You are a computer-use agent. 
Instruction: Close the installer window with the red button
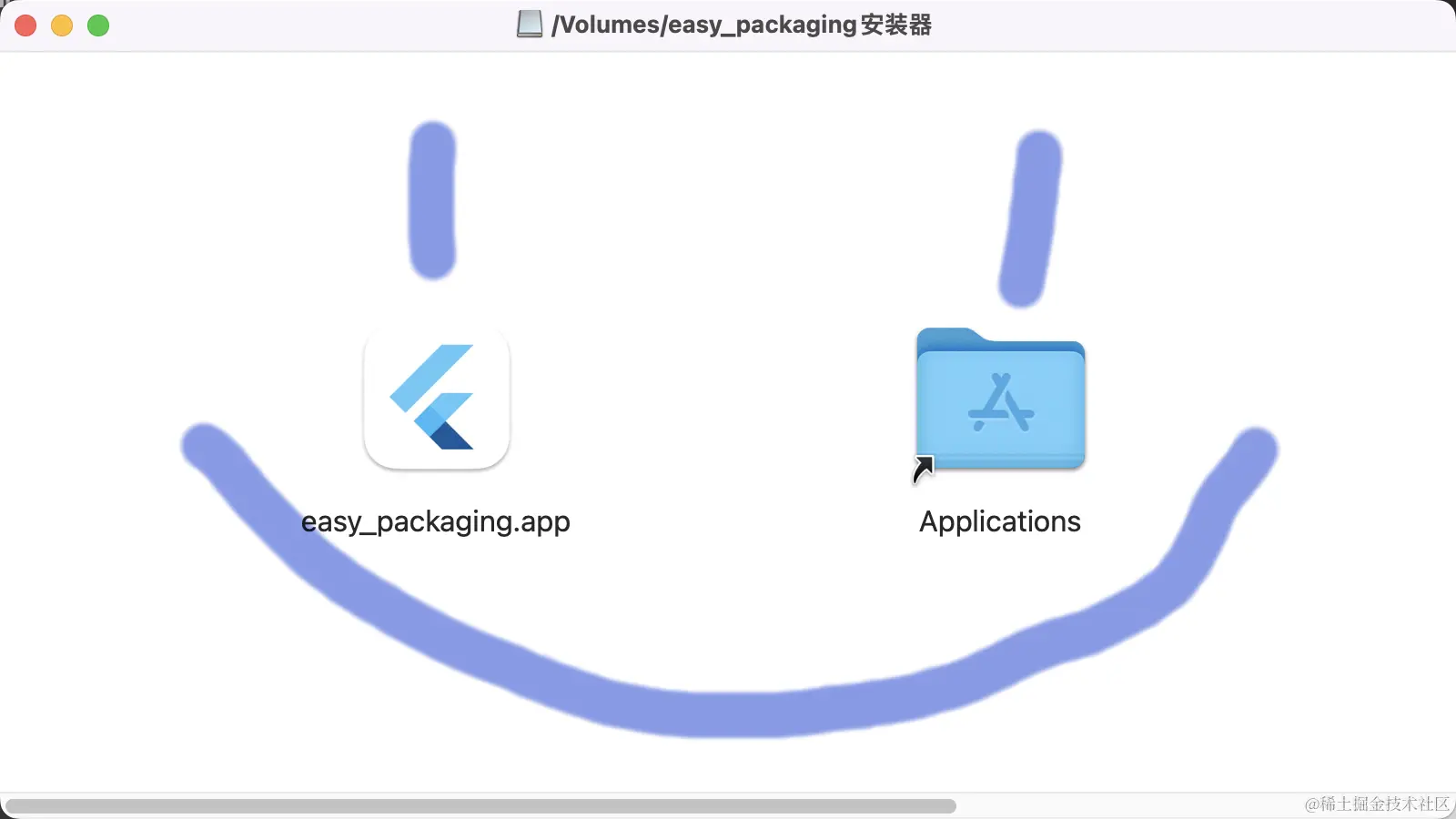(x=25, y=25)
